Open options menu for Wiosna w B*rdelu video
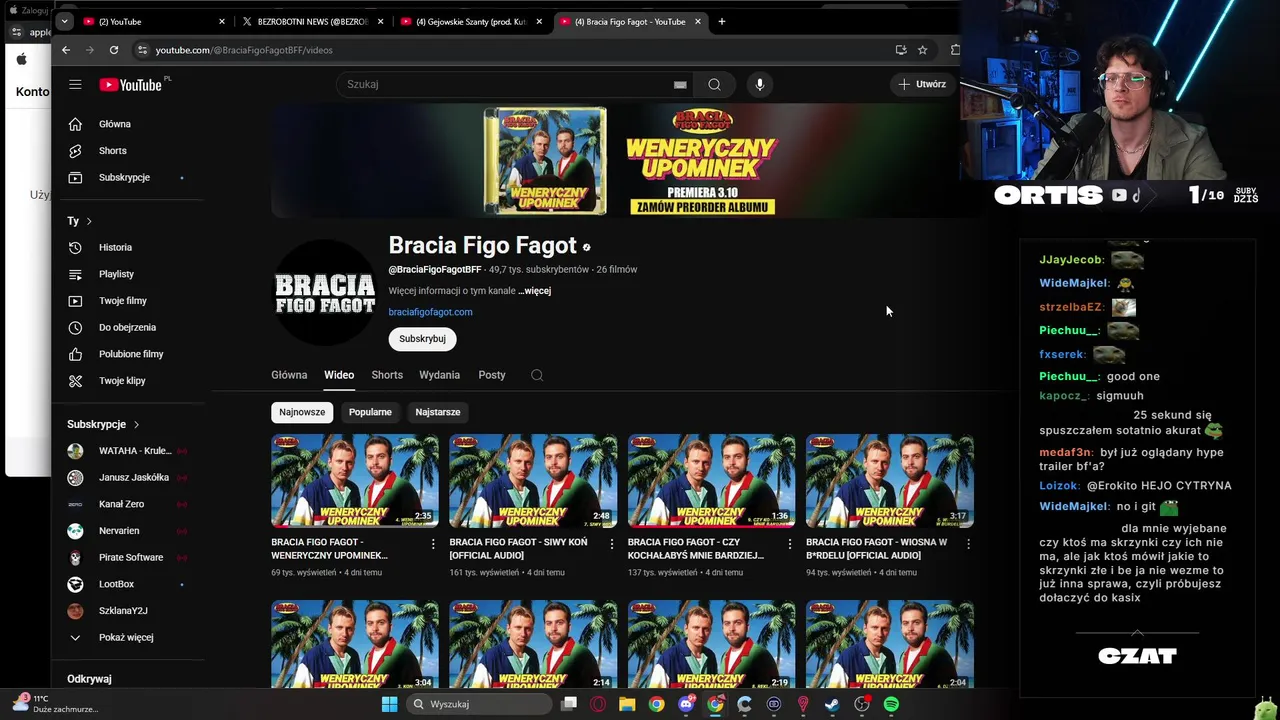Screen dimensions: 1280x720 coord(968,544)
